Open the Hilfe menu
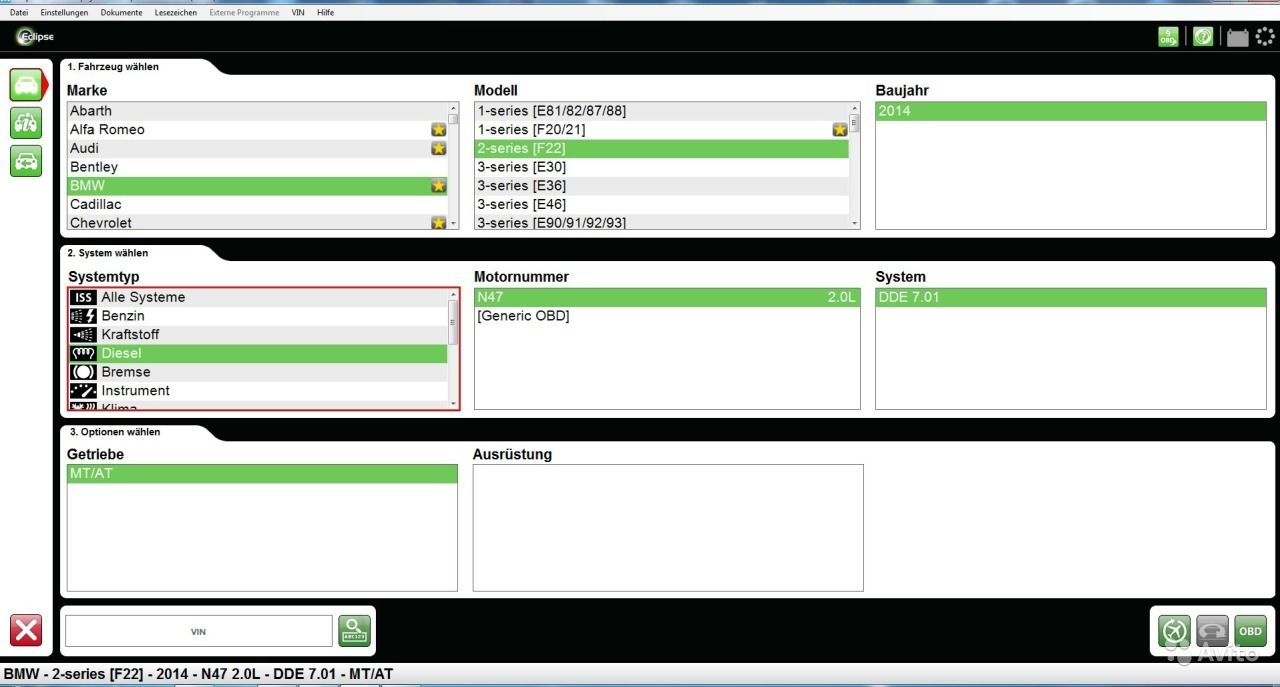The width and height of the screenshot is (1280, 687). tap(325, 12)
